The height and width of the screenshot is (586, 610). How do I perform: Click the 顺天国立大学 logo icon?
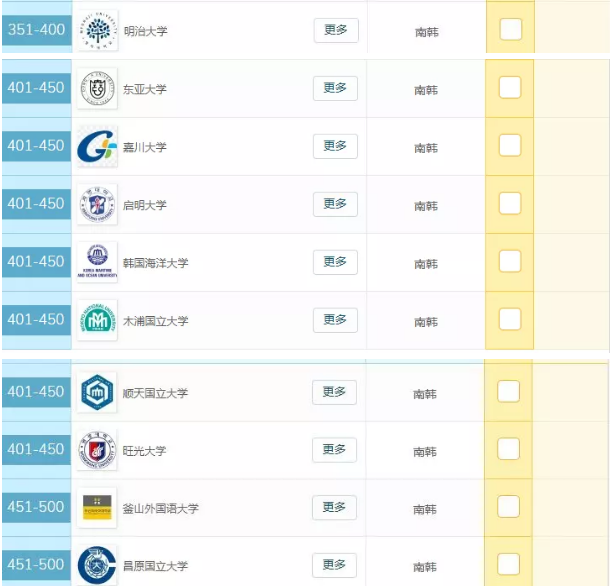pos(97,392)
